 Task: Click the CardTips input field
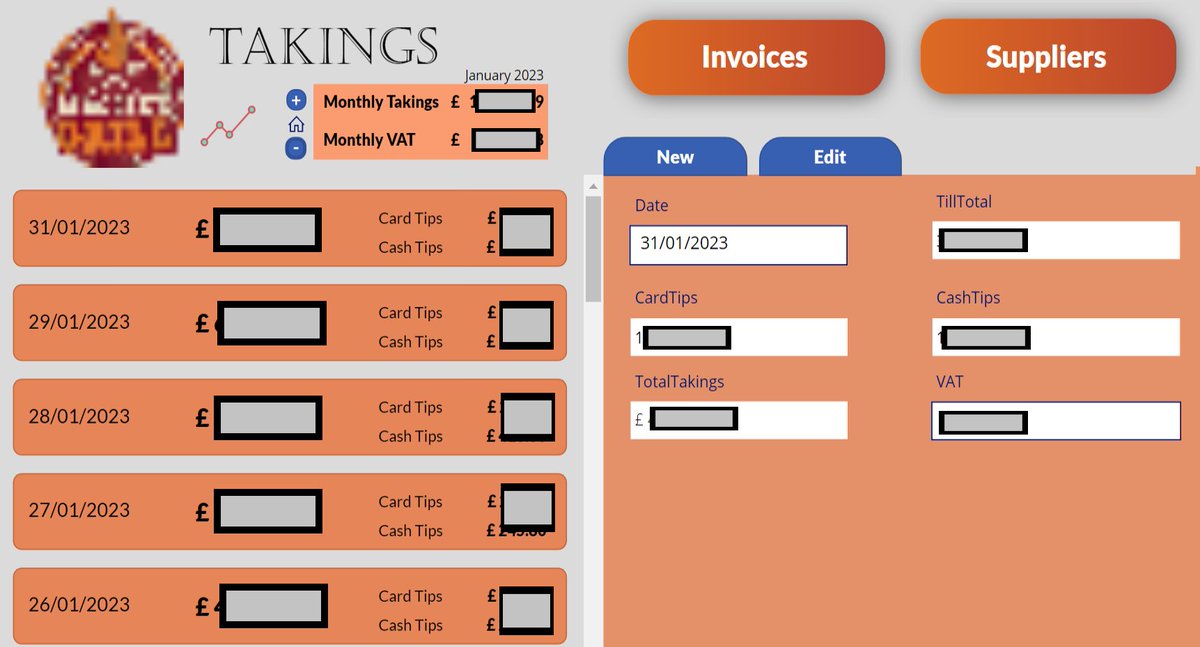pos(738,337)
